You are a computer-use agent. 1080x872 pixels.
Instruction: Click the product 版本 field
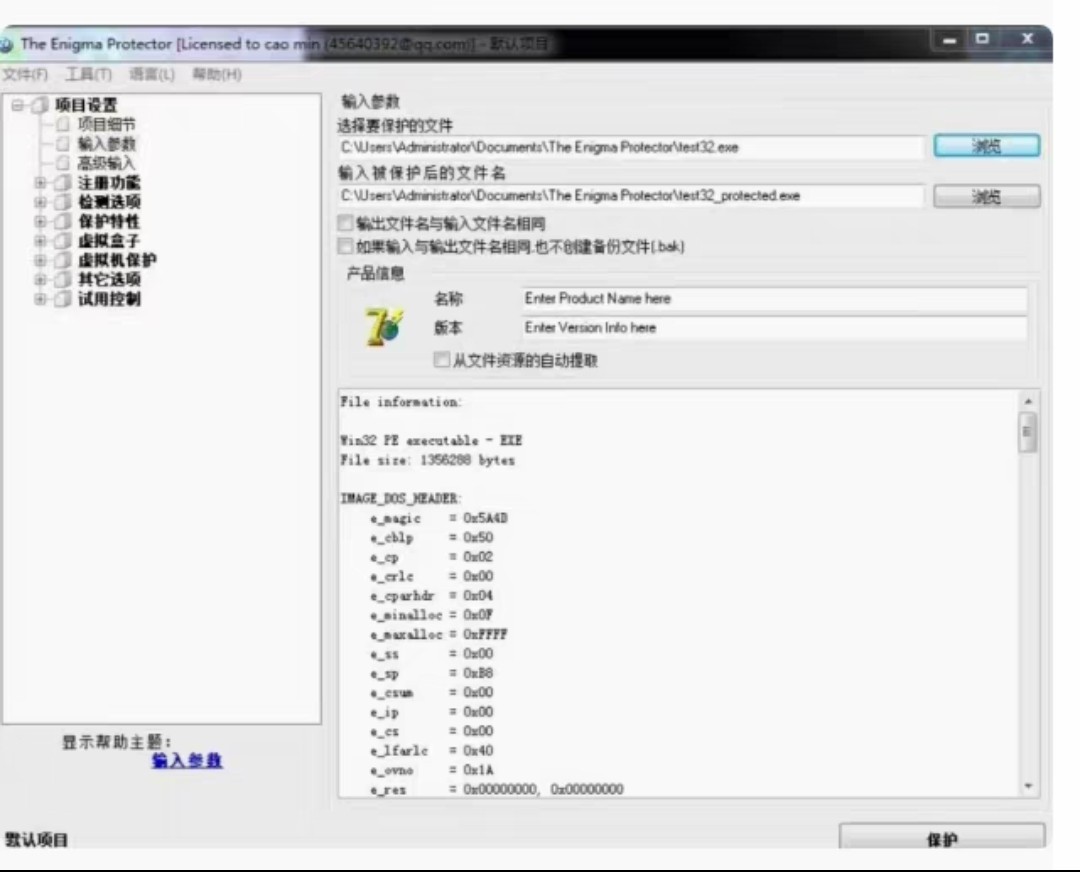coord(775,328)
